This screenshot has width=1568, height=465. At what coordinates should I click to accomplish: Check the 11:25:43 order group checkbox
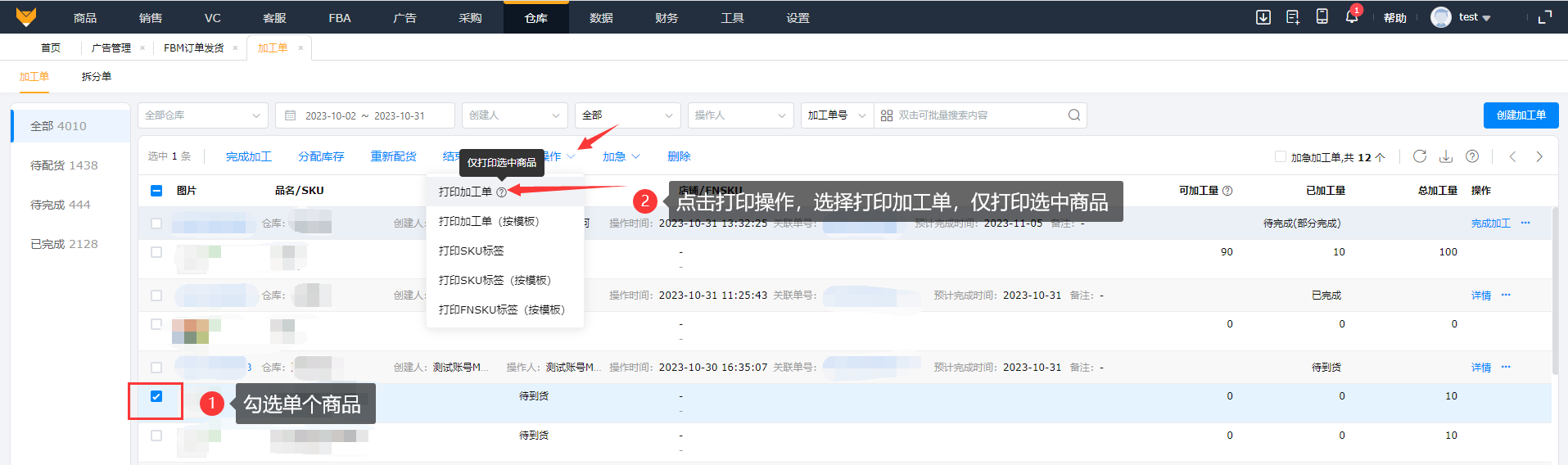(156, 295)
